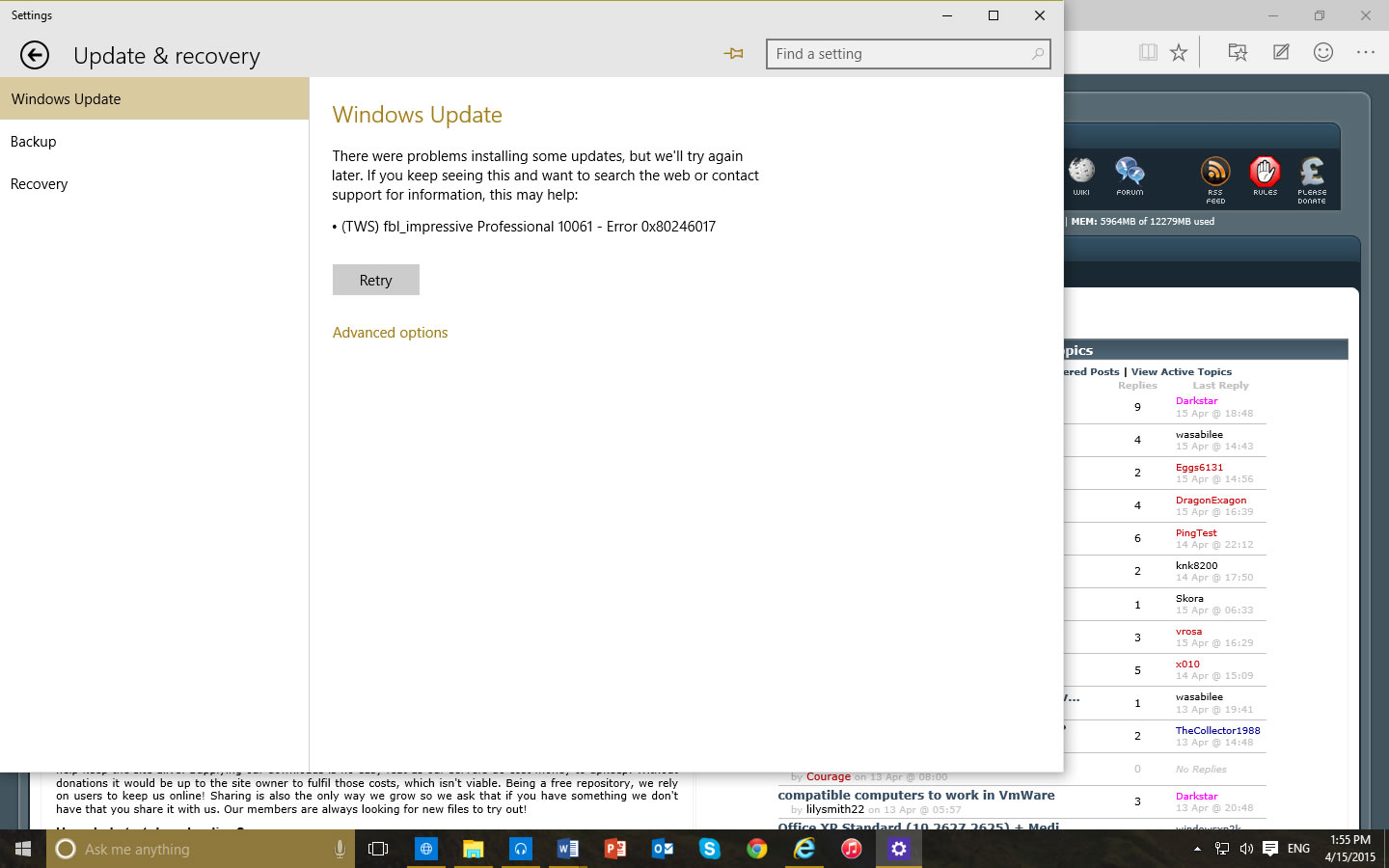1389x868 pixels.
Task: Click the ENG input language indicator
Action: [x=1298, y=849]
